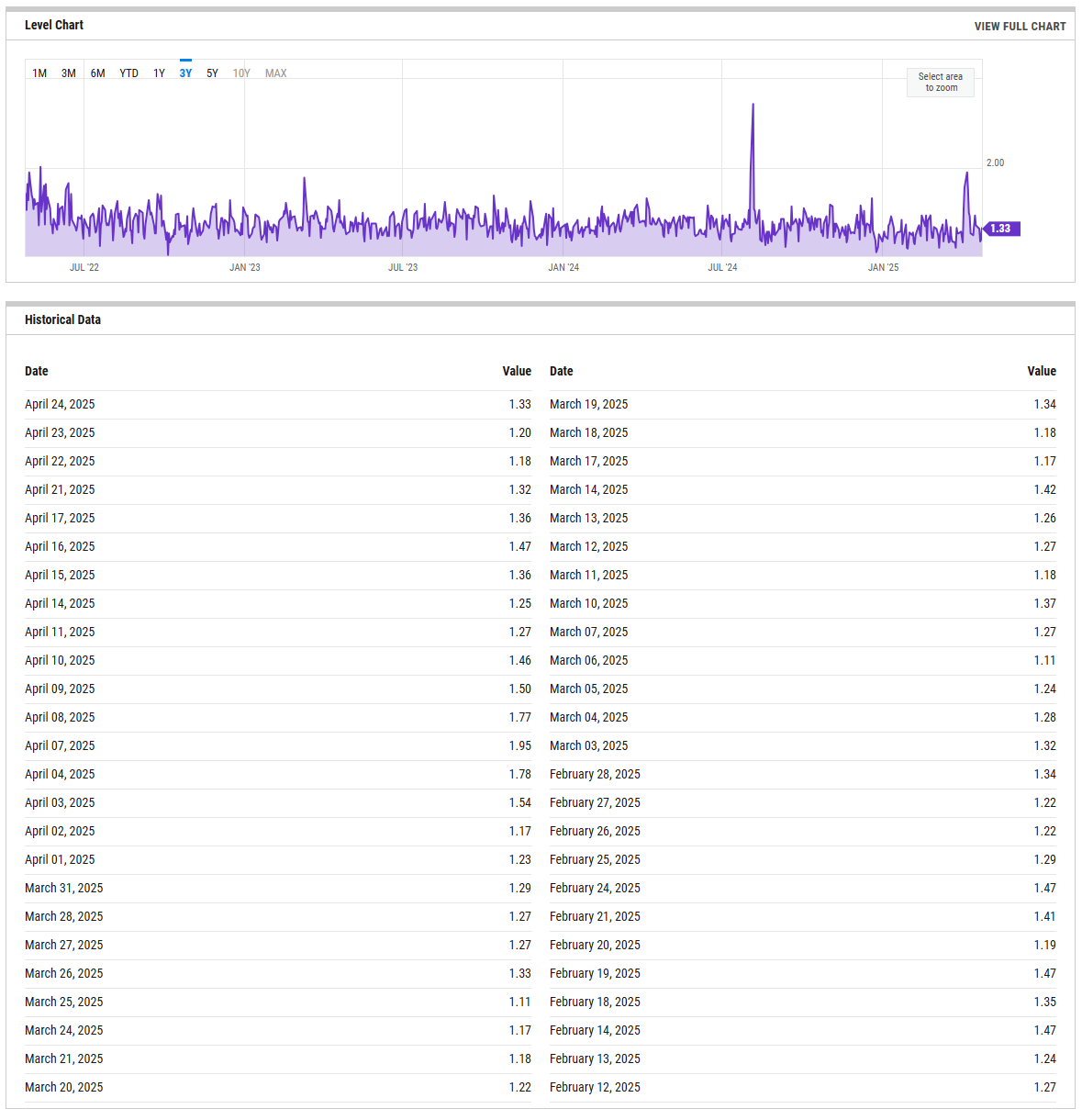Select the April 17, 2025 date
Viewport: 1082px width, 1120px height.
pos(60,519)
